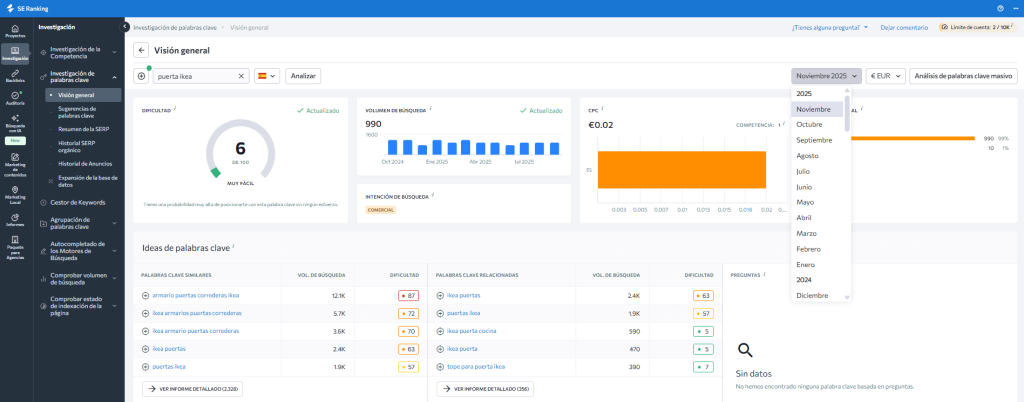Open the Informes sidebar icon
Image resolution: width=1024 pixels, height=402 pixels.
pyautogui.click(x=15, y=219)
